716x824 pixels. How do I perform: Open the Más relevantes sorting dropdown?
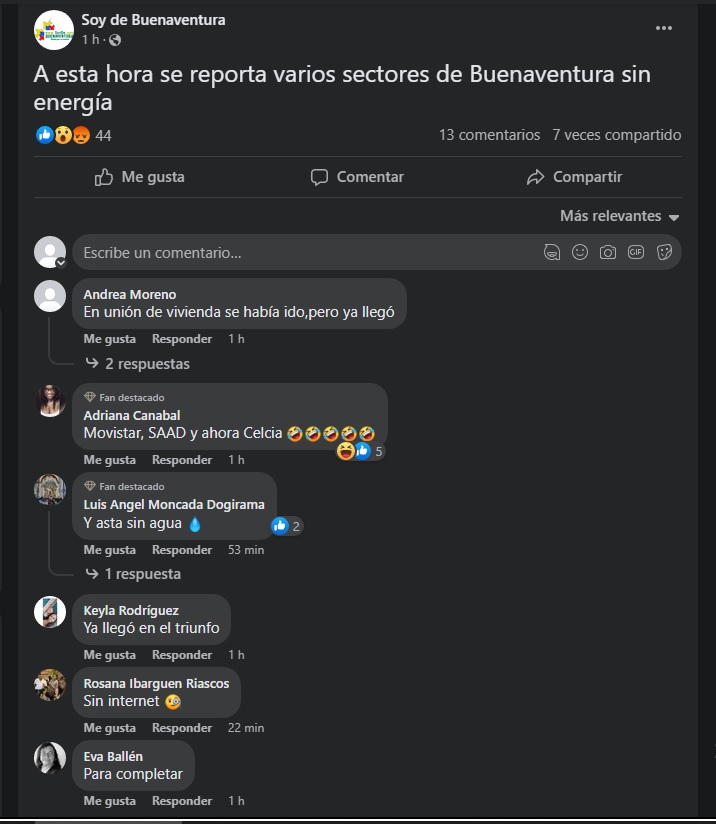[619, 216]
